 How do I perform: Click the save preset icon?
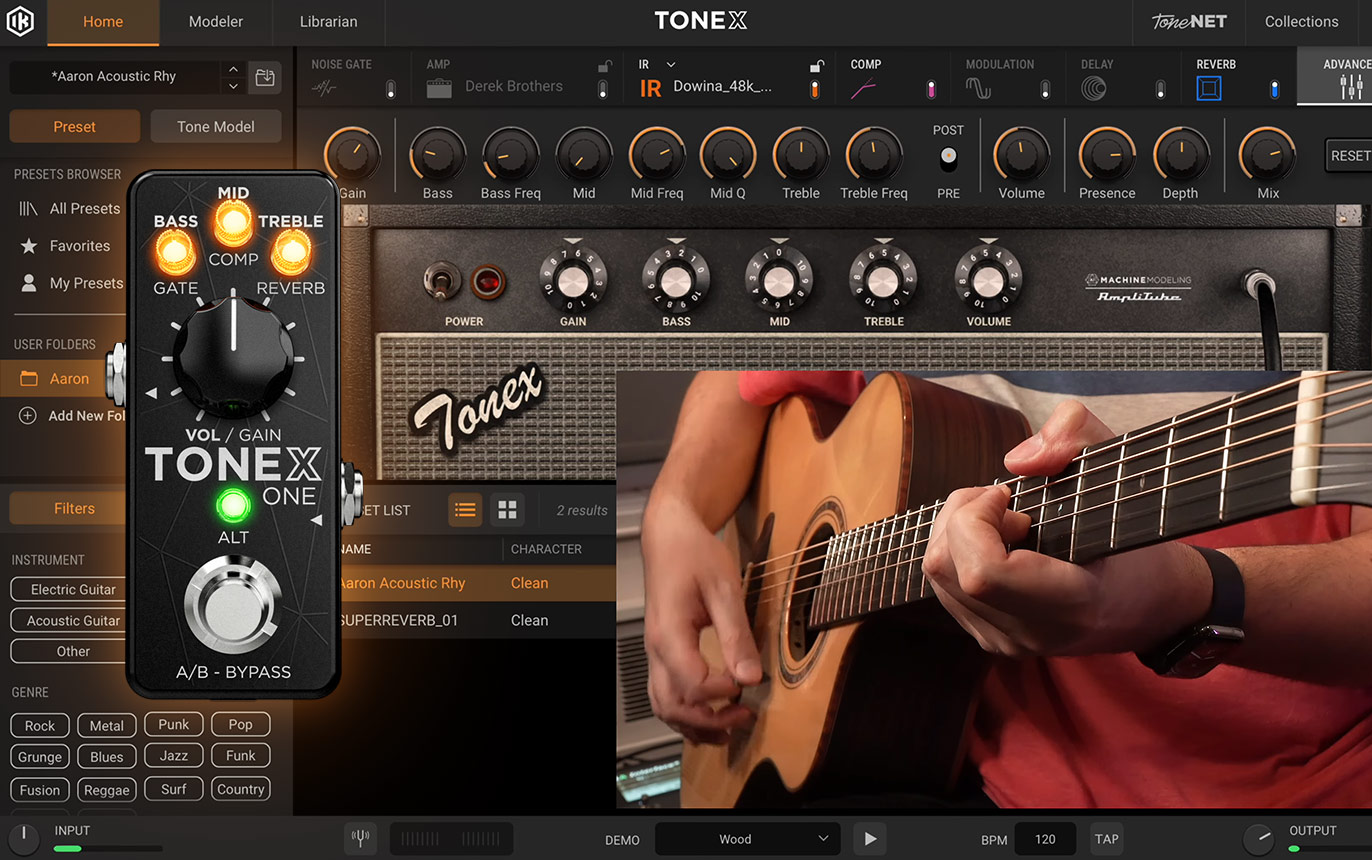tap(265, 78)
